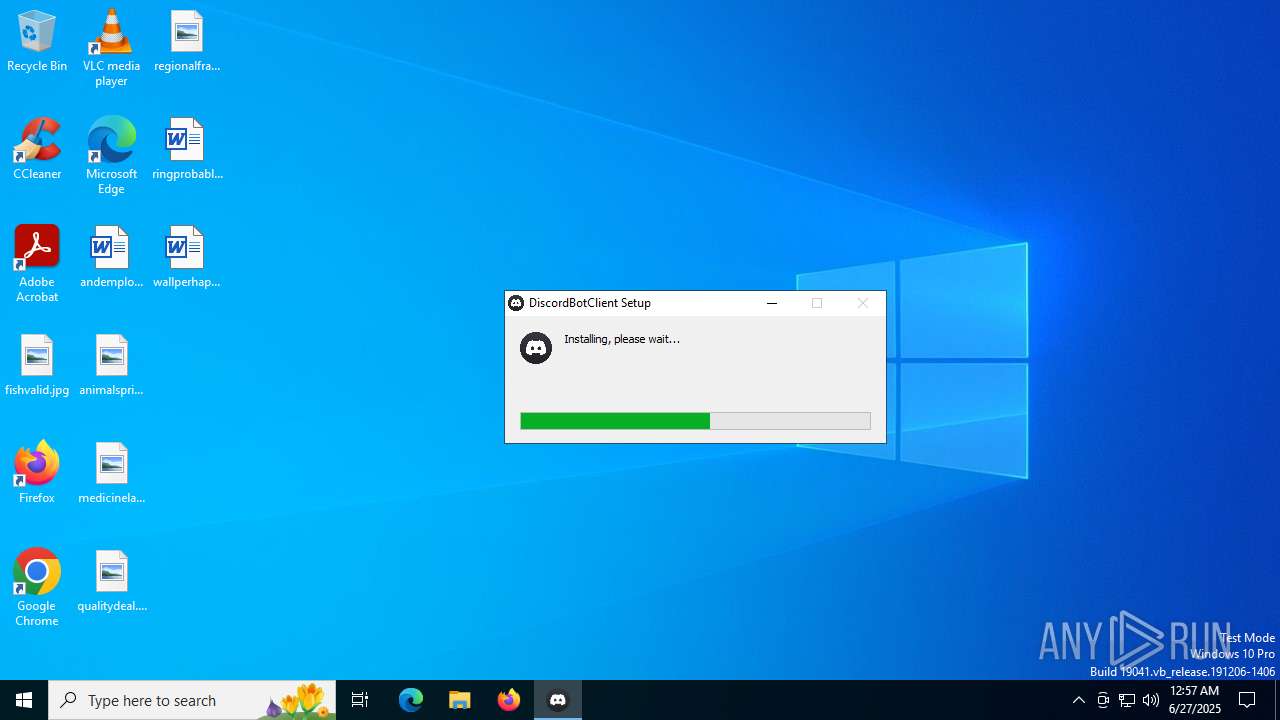Screen dimensions: 1280x720
Task: Select the andemplo... Word document
Action: 111,258
